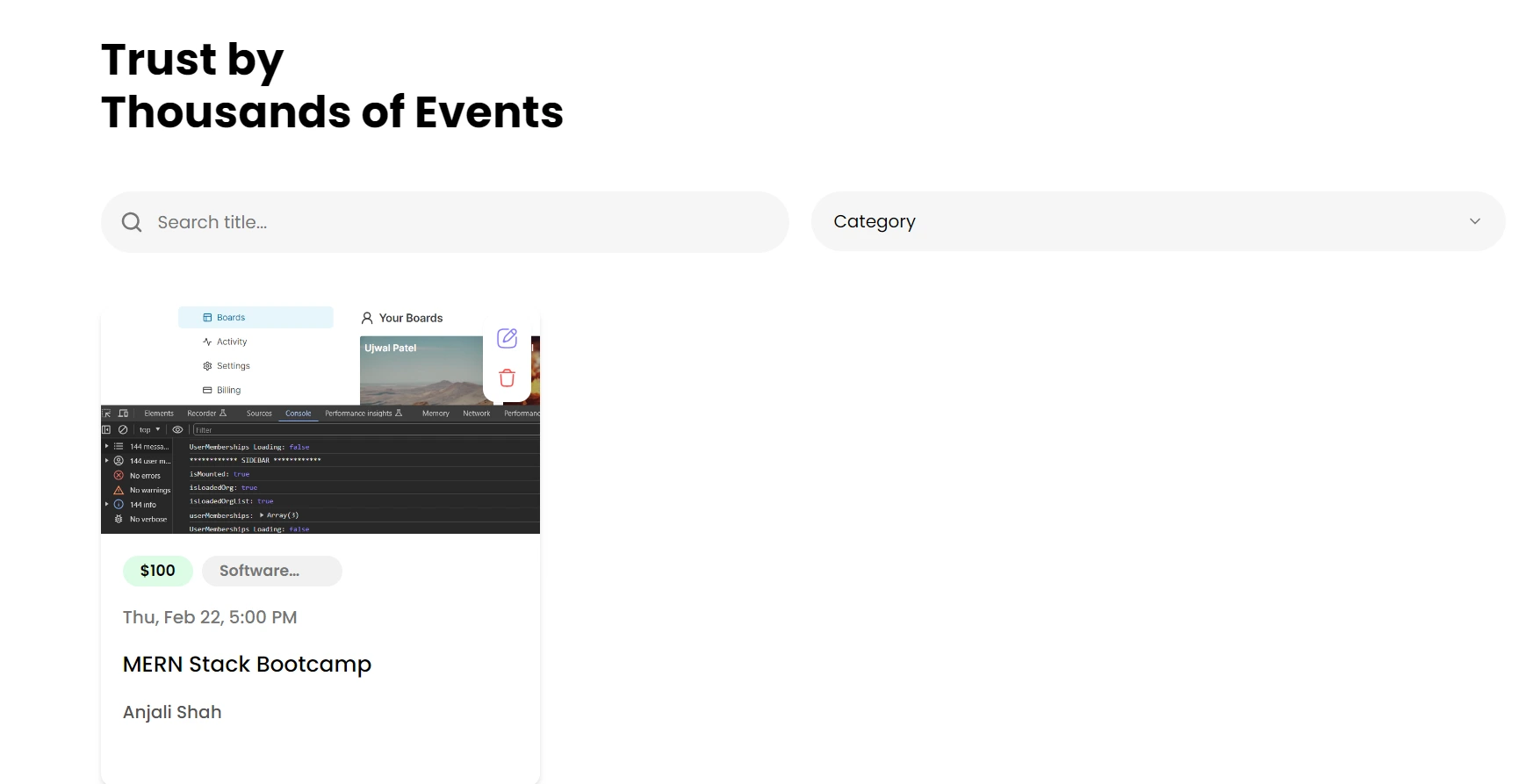Click the Activity pulse icon in thumbnail
Viewport: 1519px width, 784px height.
[207, 342]
